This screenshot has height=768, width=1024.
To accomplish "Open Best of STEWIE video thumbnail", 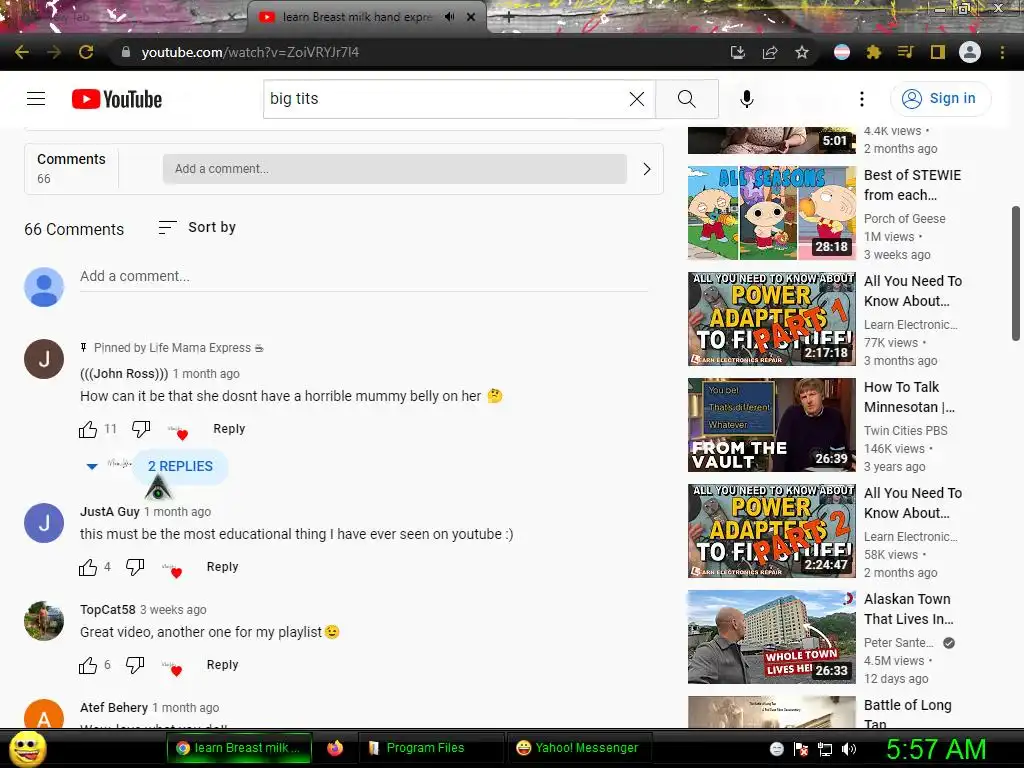I will [771, 213].
